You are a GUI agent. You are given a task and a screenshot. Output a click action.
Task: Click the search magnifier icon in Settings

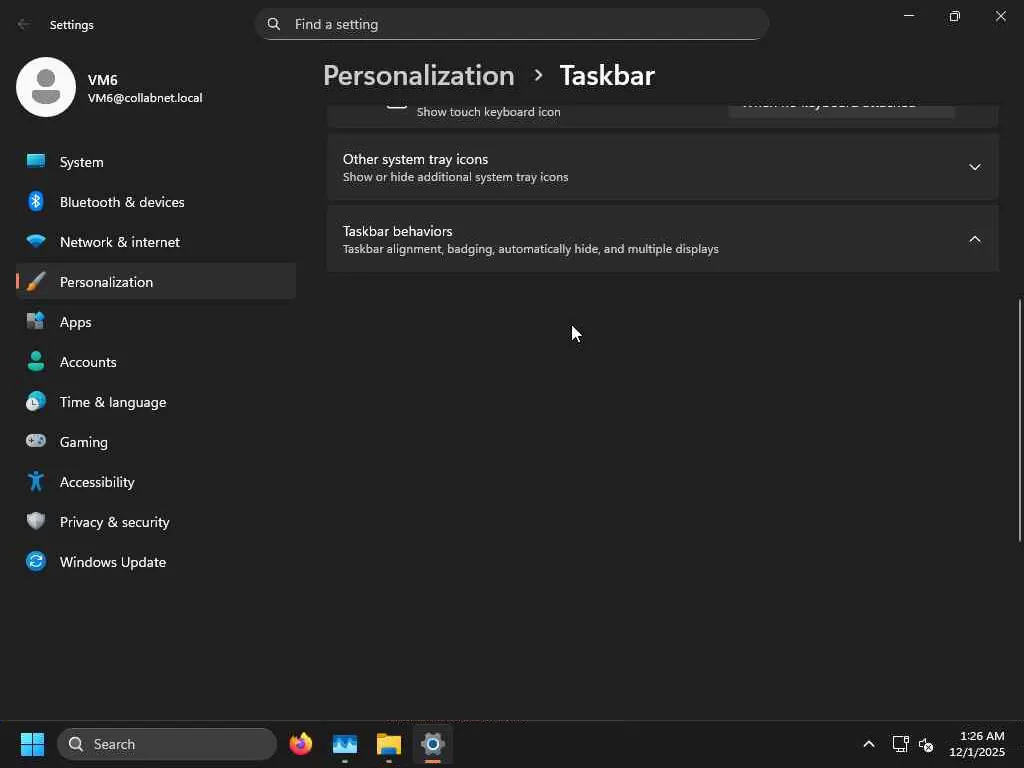click(x=274, y=24)
